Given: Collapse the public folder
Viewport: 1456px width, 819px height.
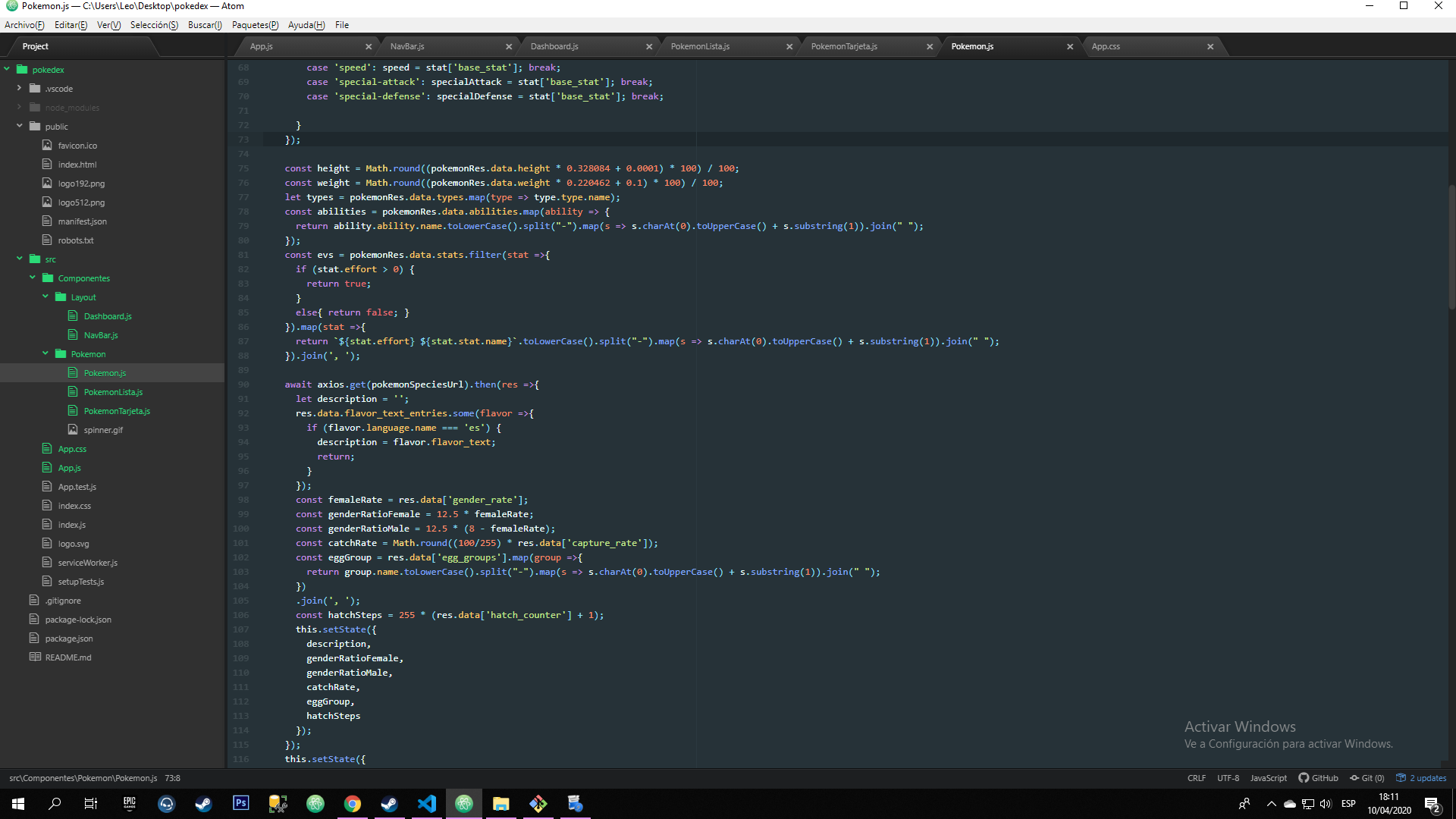Looking at the screenshot, I should (20, 126).
